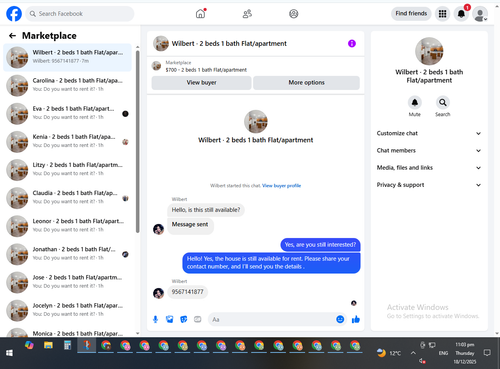Viewport: 500px width, 369px height.
Task: Click the View buyer button
Action: [x=201, y=83]
